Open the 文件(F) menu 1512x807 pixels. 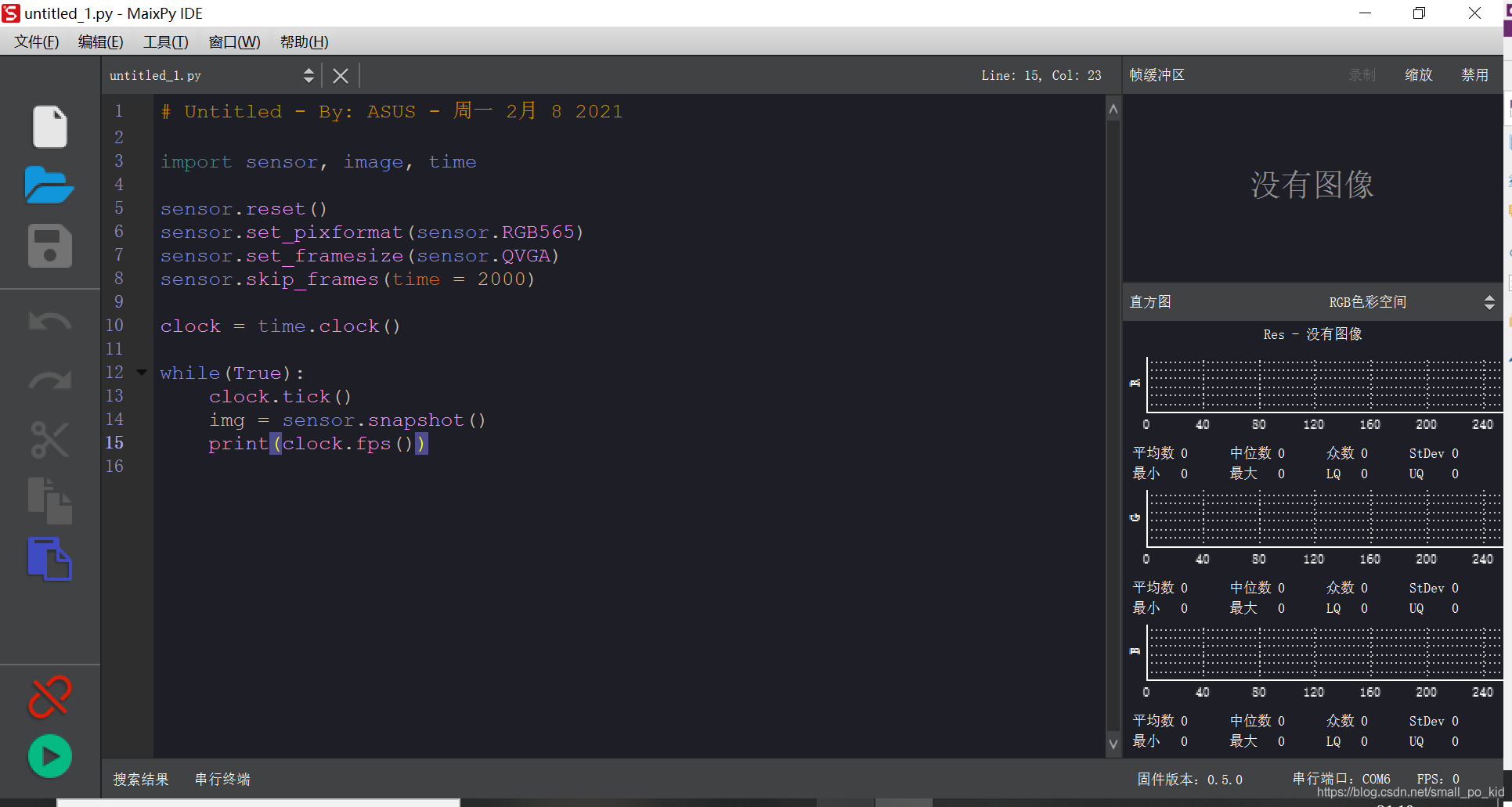click(x=36, y=42)
